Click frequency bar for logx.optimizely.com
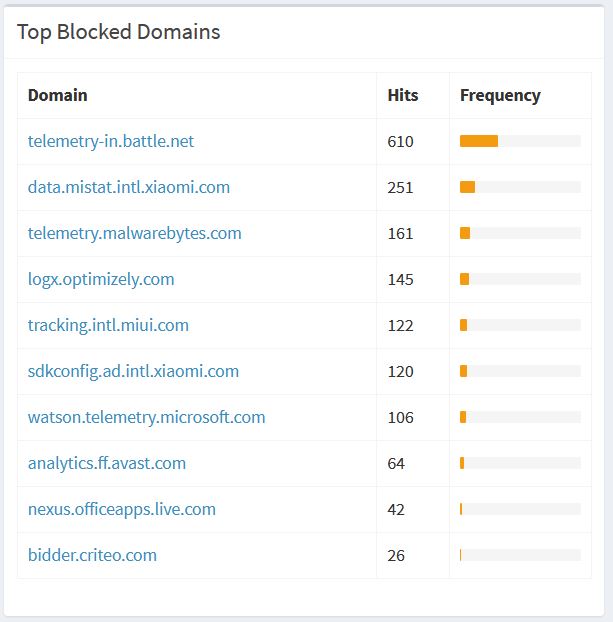 (x=520, y=279)
